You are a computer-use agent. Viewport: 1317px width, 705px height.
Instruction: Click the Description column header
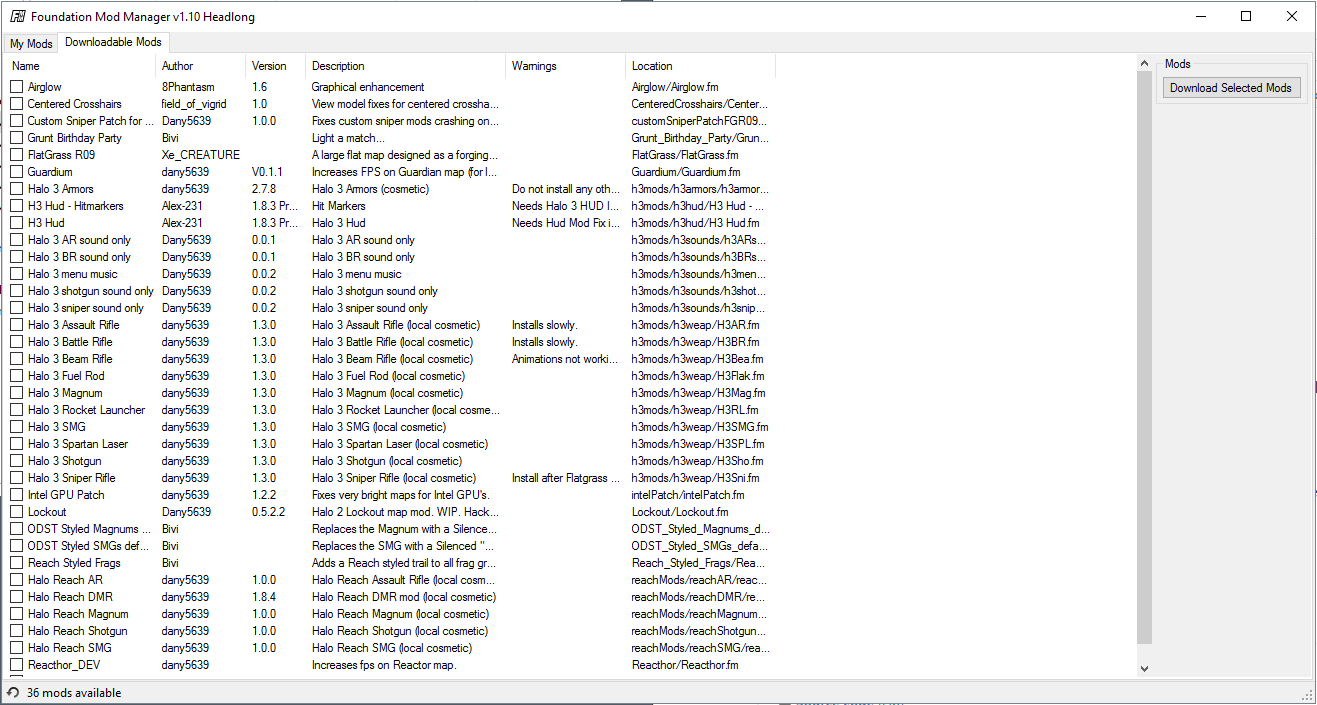coord(405,66)
